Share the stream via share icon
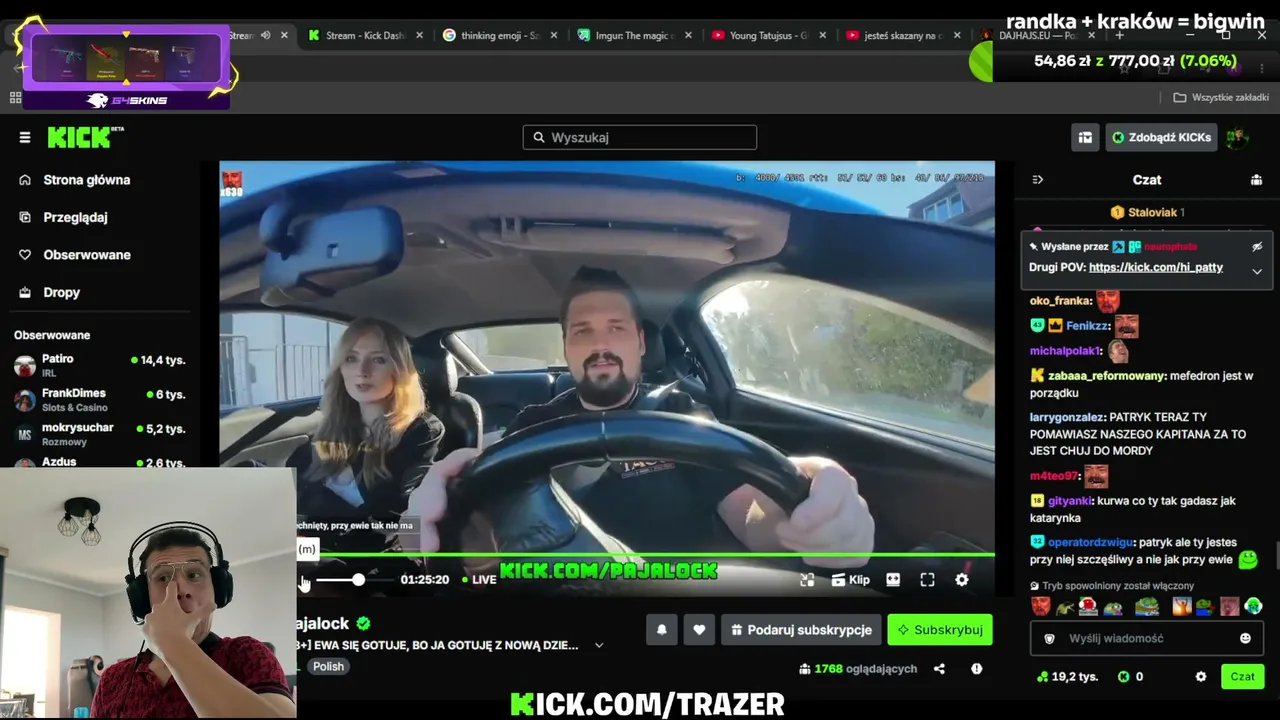This screenshot has width=1280, height=720. click(x=939, y=669)
